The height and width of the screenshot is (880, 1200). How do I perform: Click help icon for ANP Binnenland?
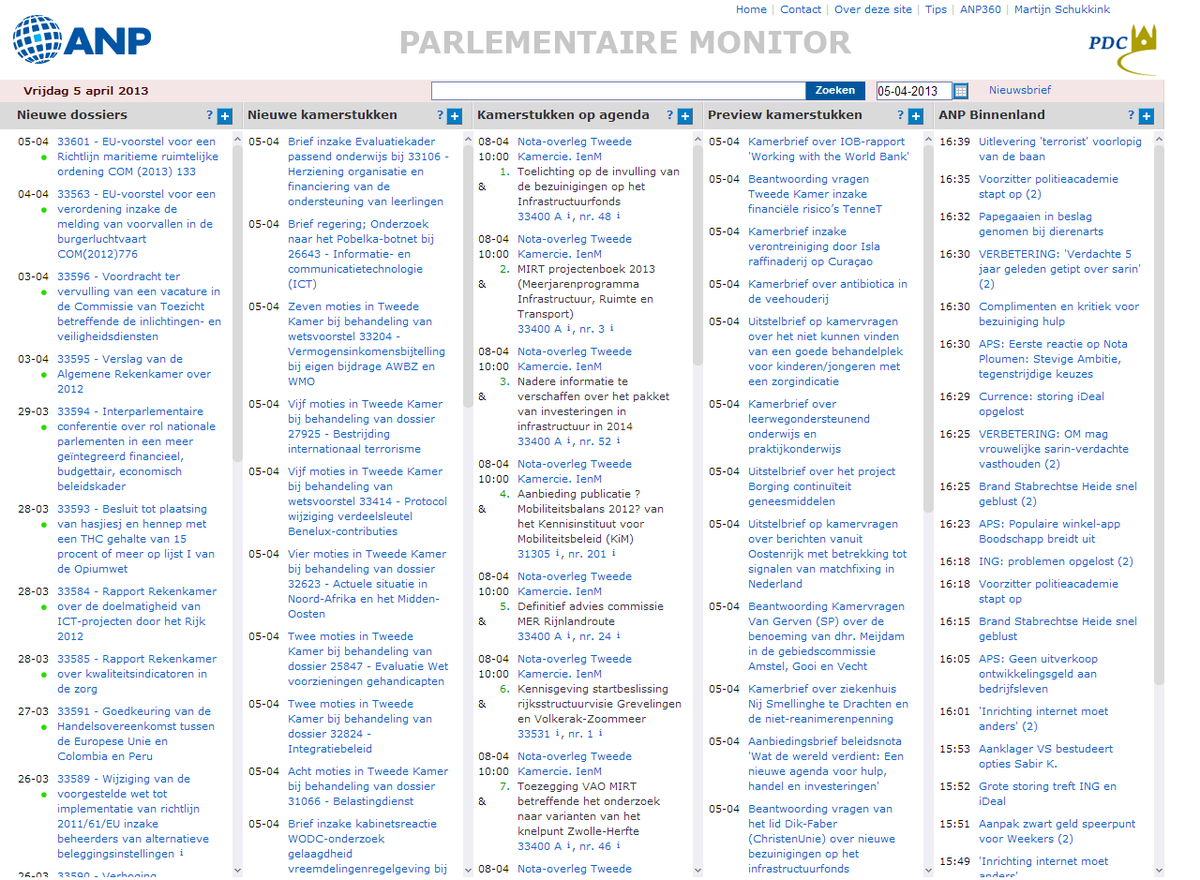tap(1131, 116)
